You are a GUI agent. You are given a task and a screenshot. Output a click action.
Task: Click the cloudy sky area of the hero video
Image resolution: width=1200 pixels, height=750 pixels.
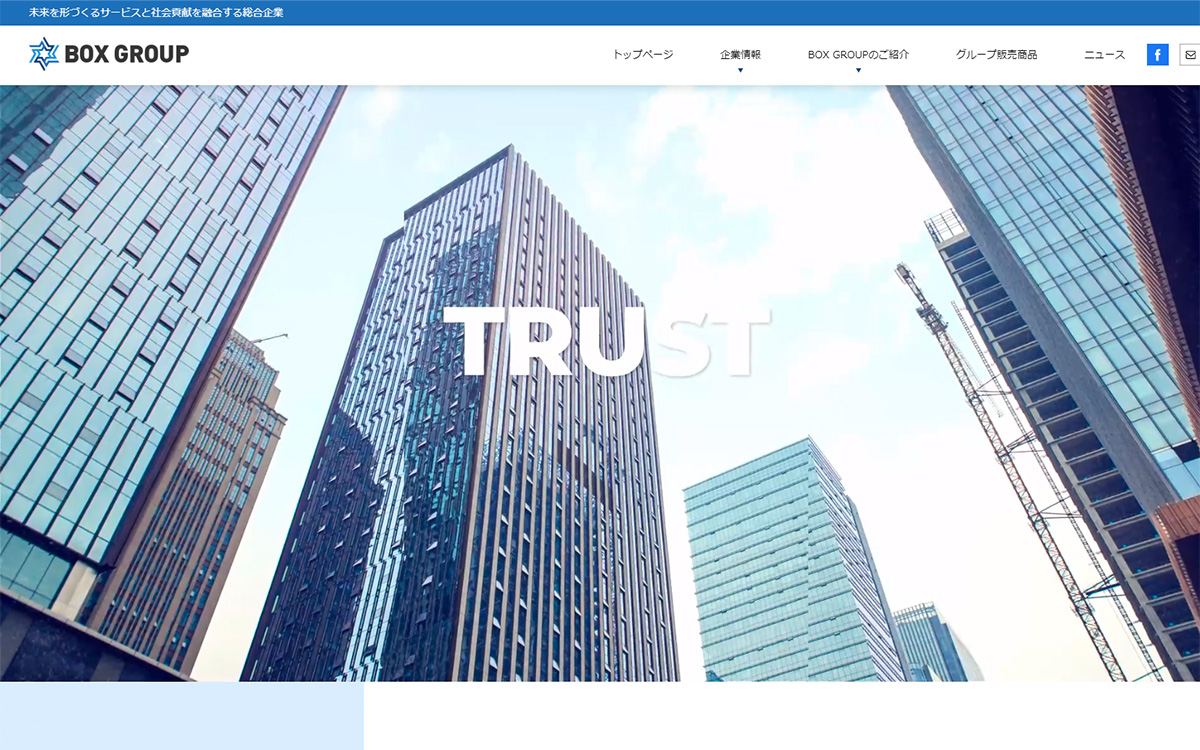click(760, 180)
